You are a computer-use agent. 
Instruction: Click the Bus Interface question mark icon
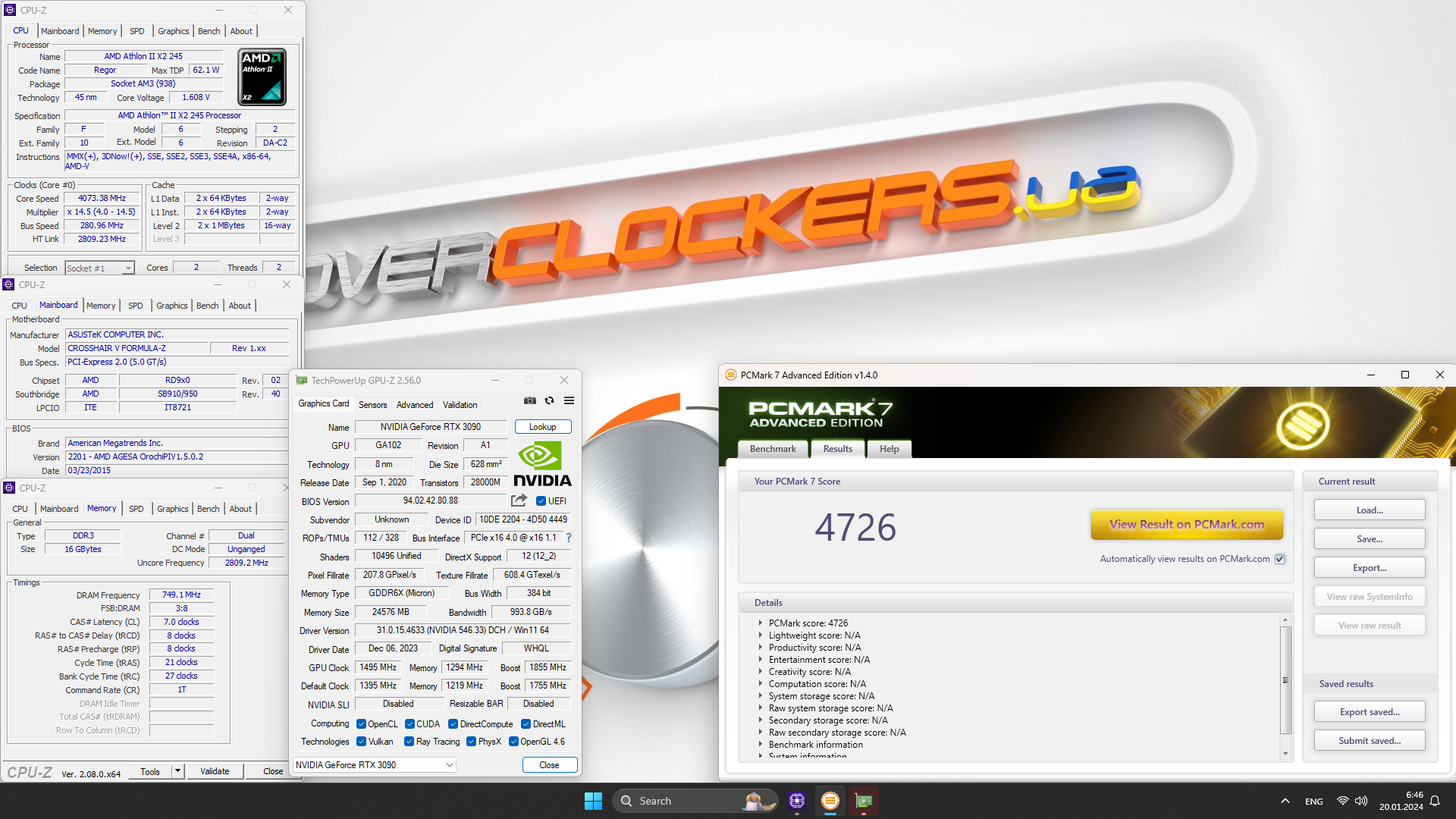(x=569, y=538)
